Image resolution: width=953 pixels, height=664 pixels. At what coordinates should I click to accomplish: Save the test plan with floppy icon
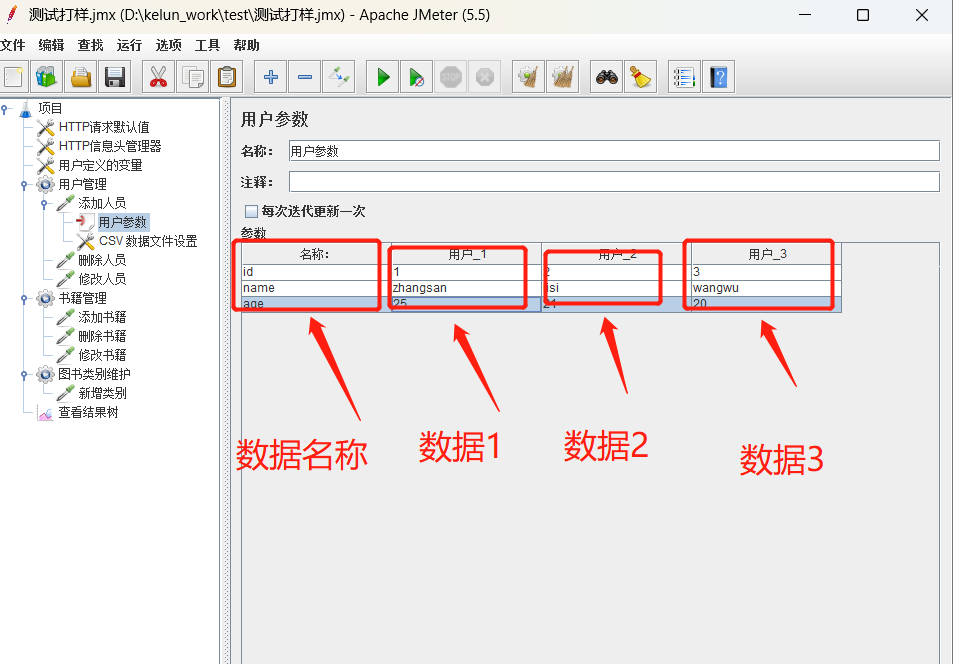115,77
